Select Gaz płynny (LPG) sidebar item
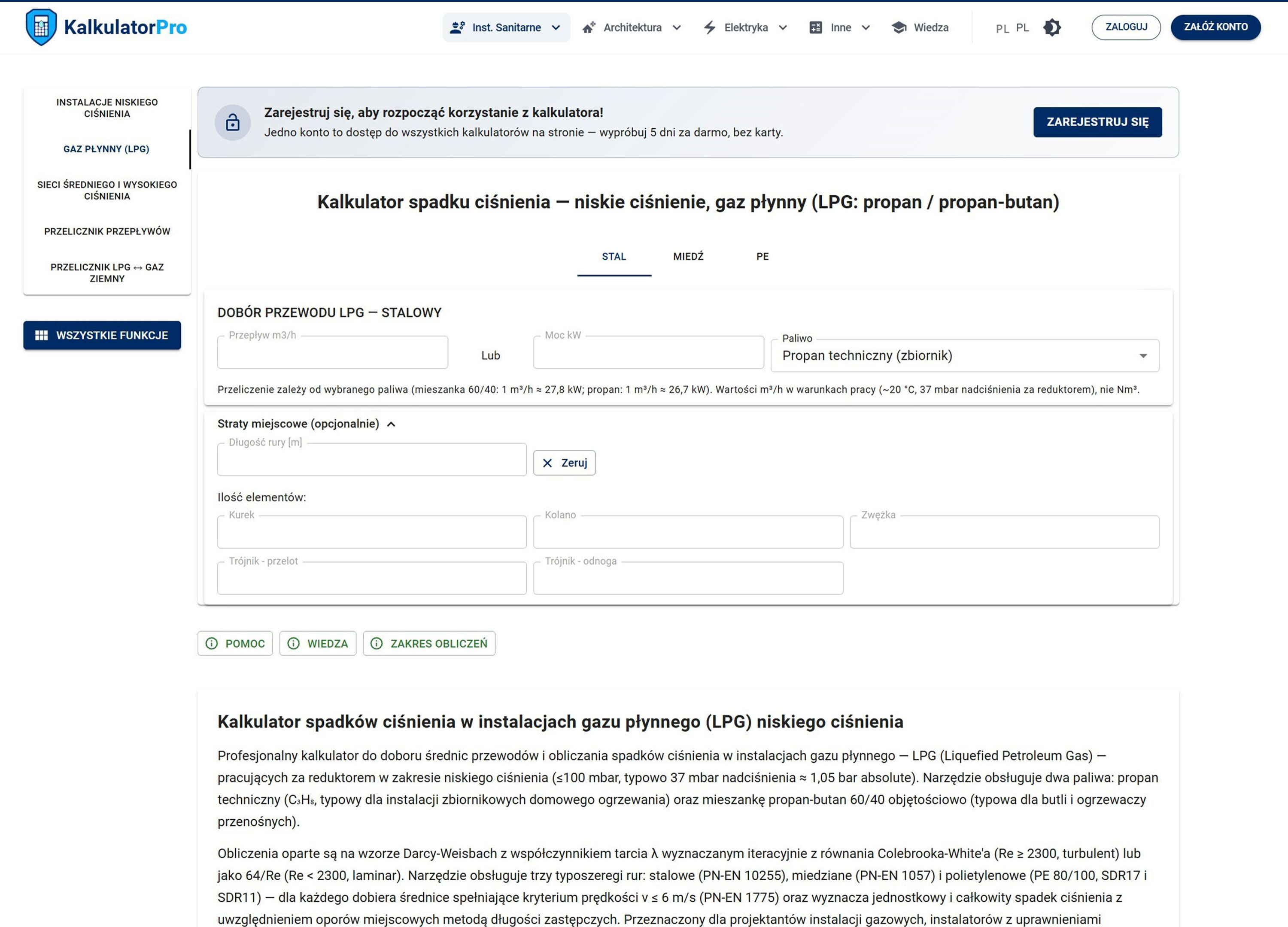 pos(107,149)
